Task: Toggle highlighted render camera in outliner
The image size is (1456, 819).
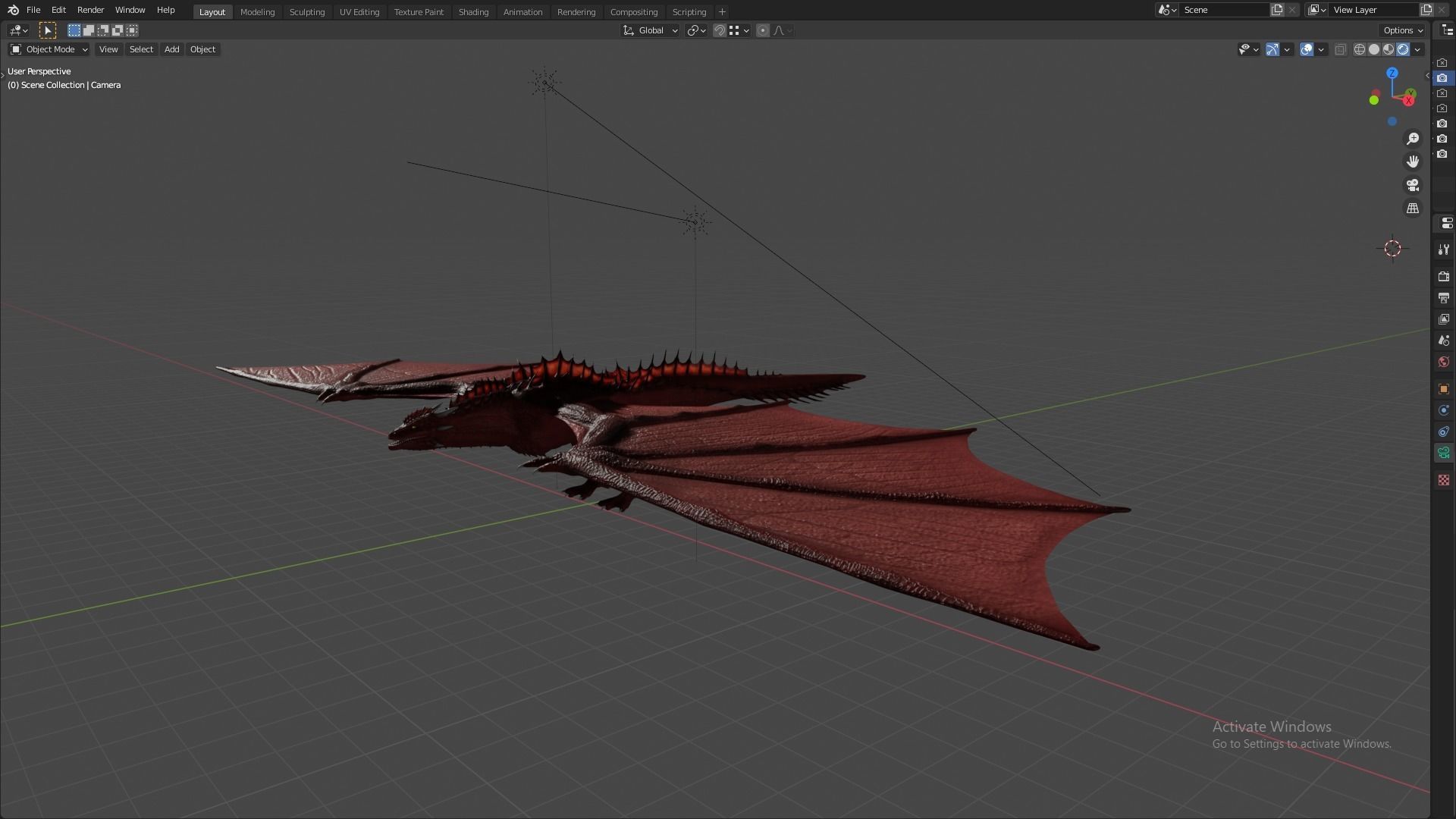Action: pyautogui.click(x=1442, y=78)
